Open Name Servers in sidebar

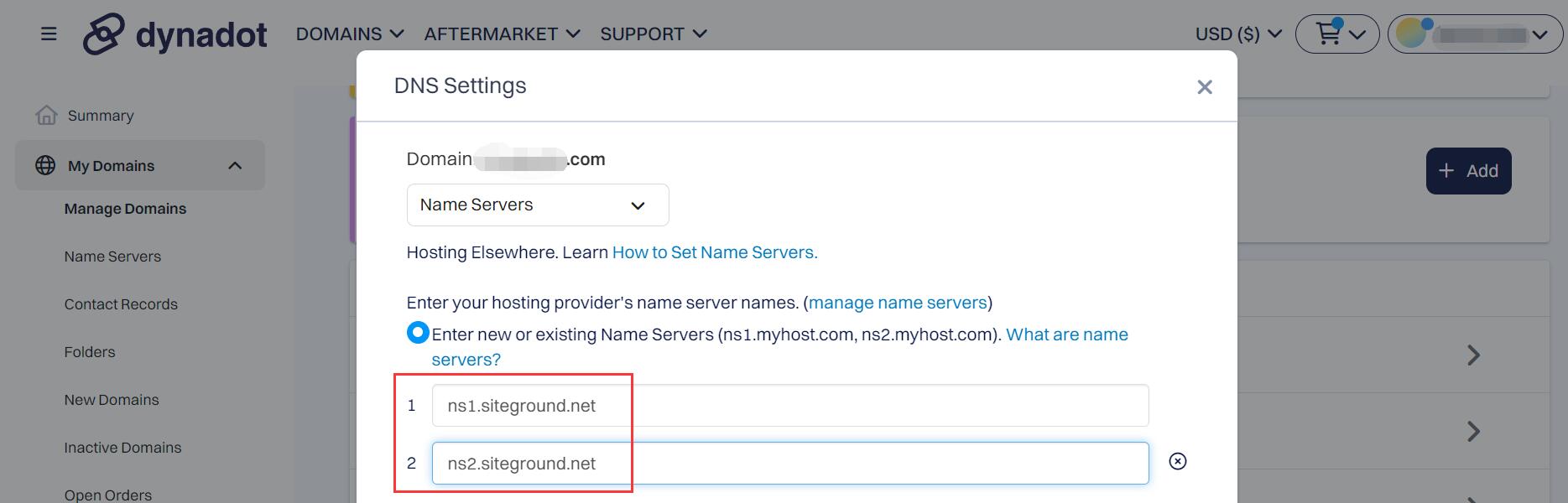112,257
